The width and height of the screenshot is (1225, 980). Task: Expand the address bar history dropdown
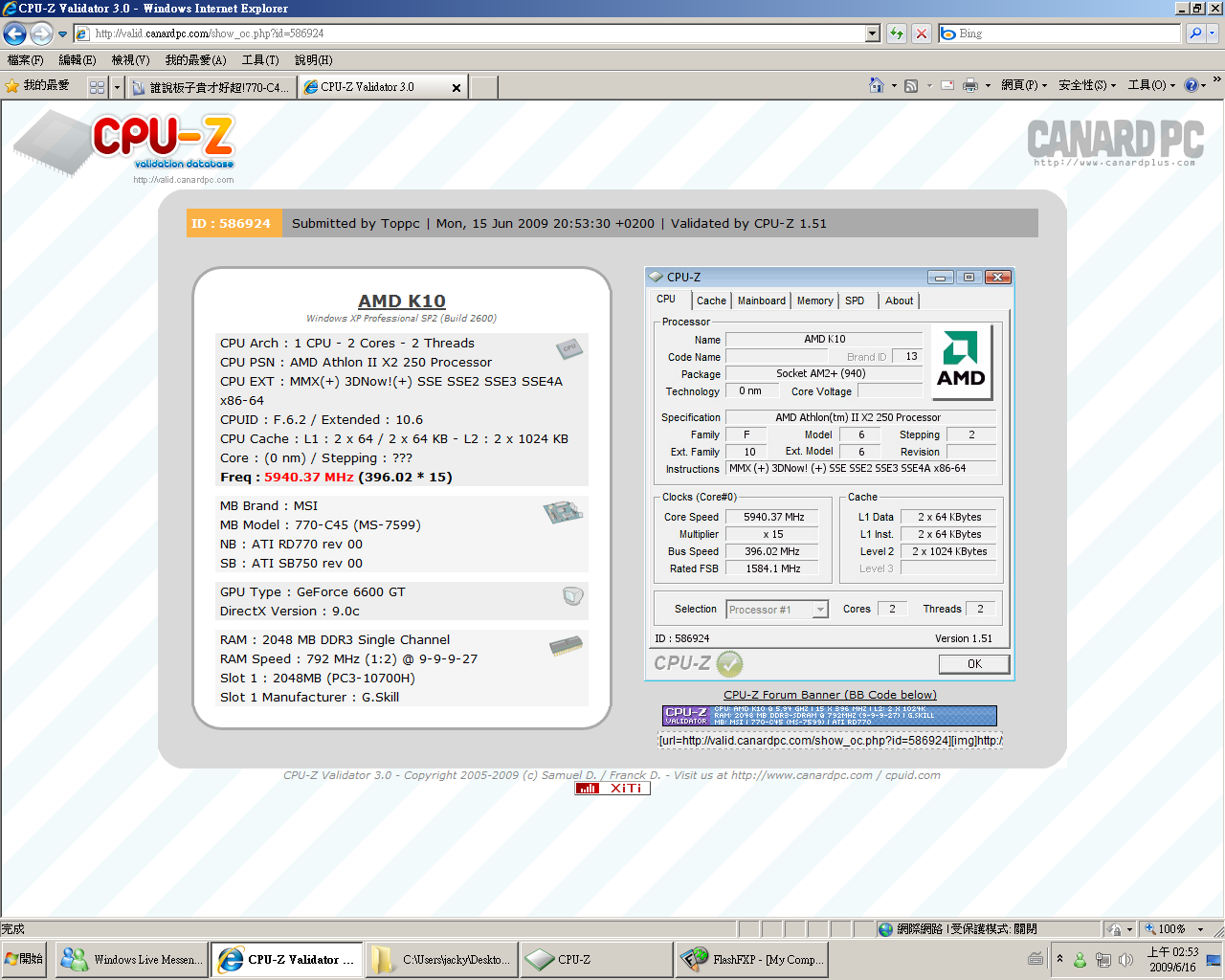[872, 33]
